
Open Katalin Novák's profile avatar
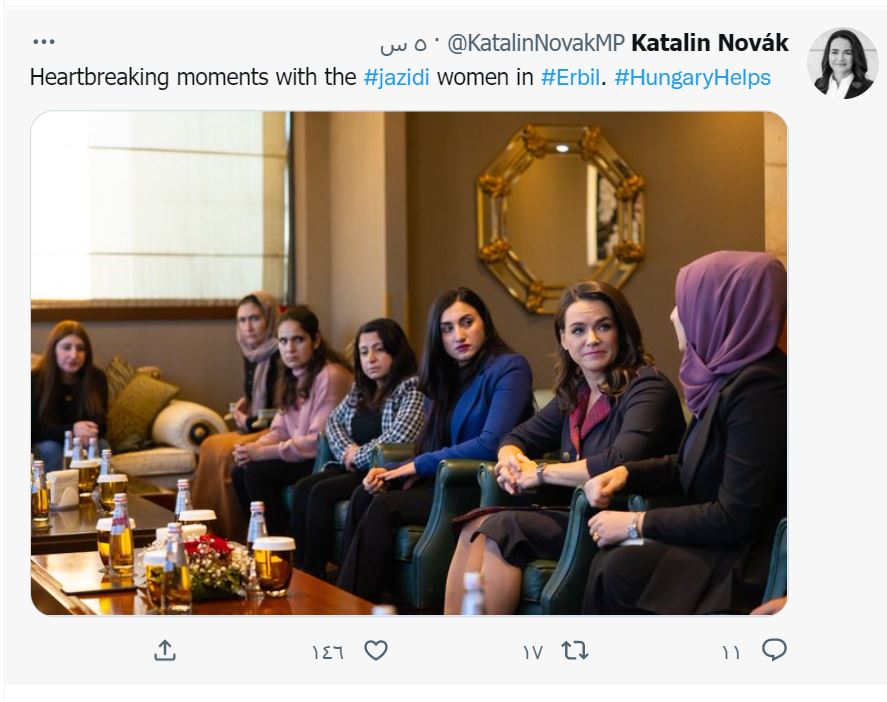842,63
